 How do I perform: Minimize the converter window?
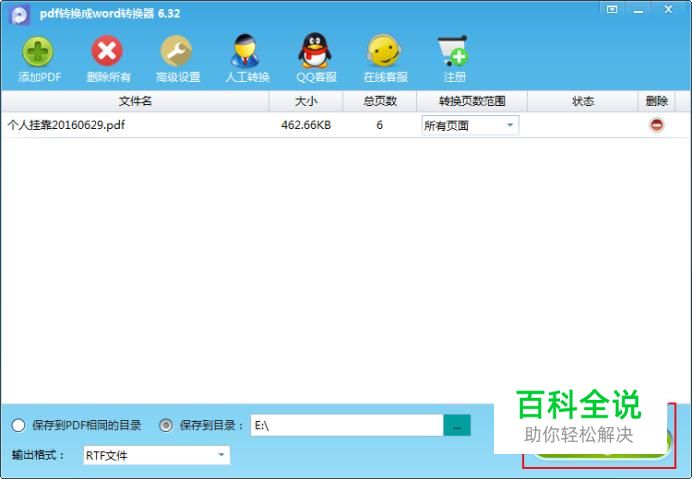pos(638,11)
